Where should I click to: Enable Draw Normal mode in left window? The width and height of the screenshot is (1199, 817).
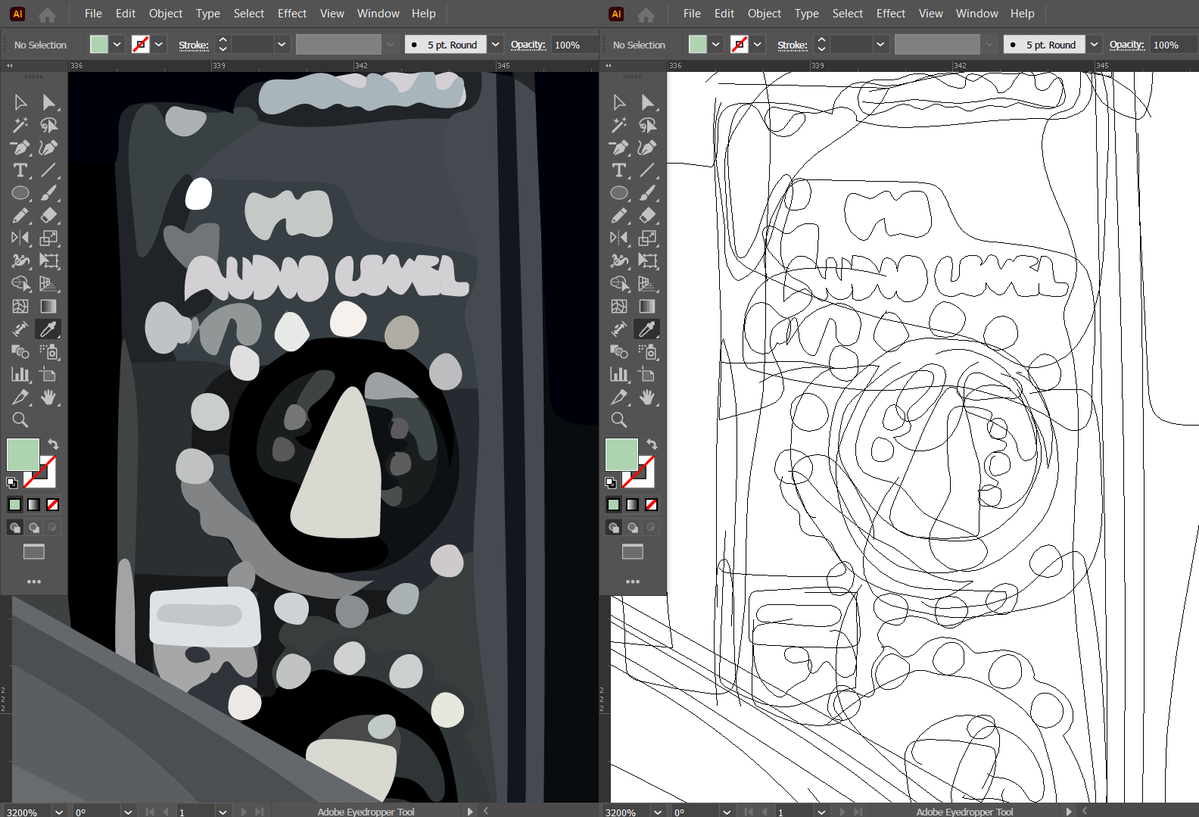click(x=15, y=528)
